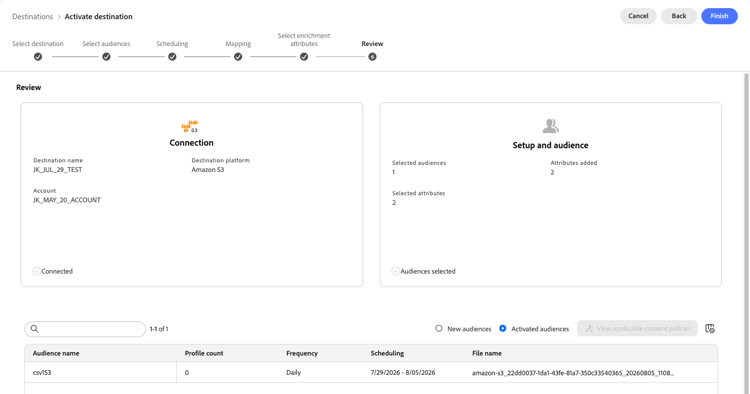
Task: Click the amazon-s3 file name cell
Action: [x=573, y=373]
